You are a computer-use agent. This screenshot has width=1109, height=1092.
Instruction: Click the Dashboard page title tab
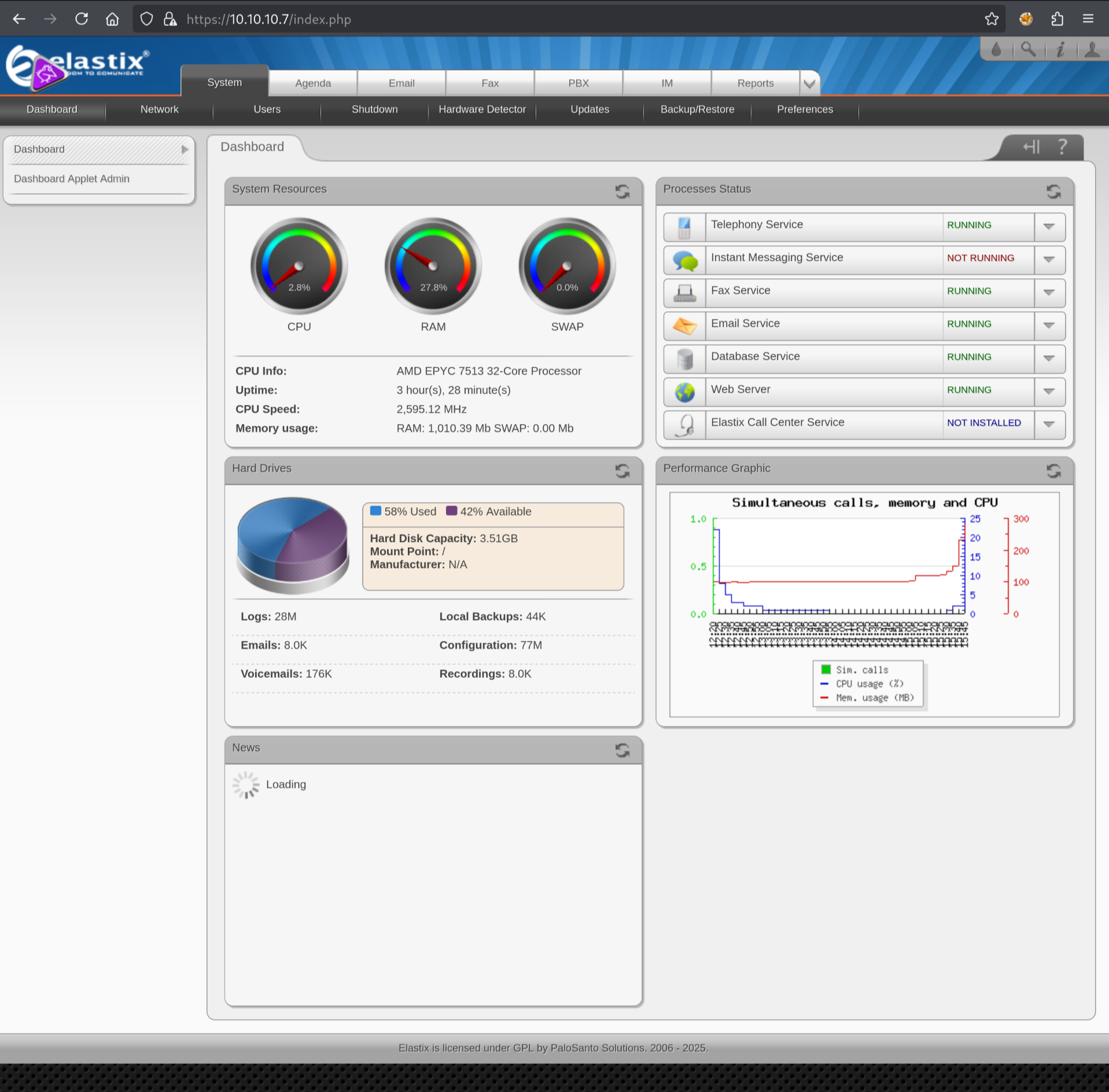pyautogui.click(x=252, y=147)
